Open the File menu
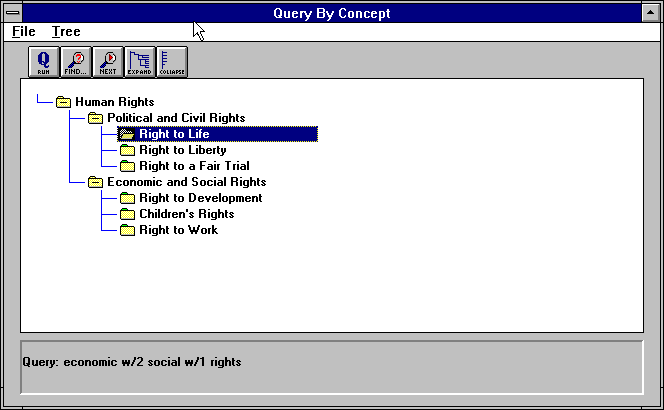 (x=24, y=32)
